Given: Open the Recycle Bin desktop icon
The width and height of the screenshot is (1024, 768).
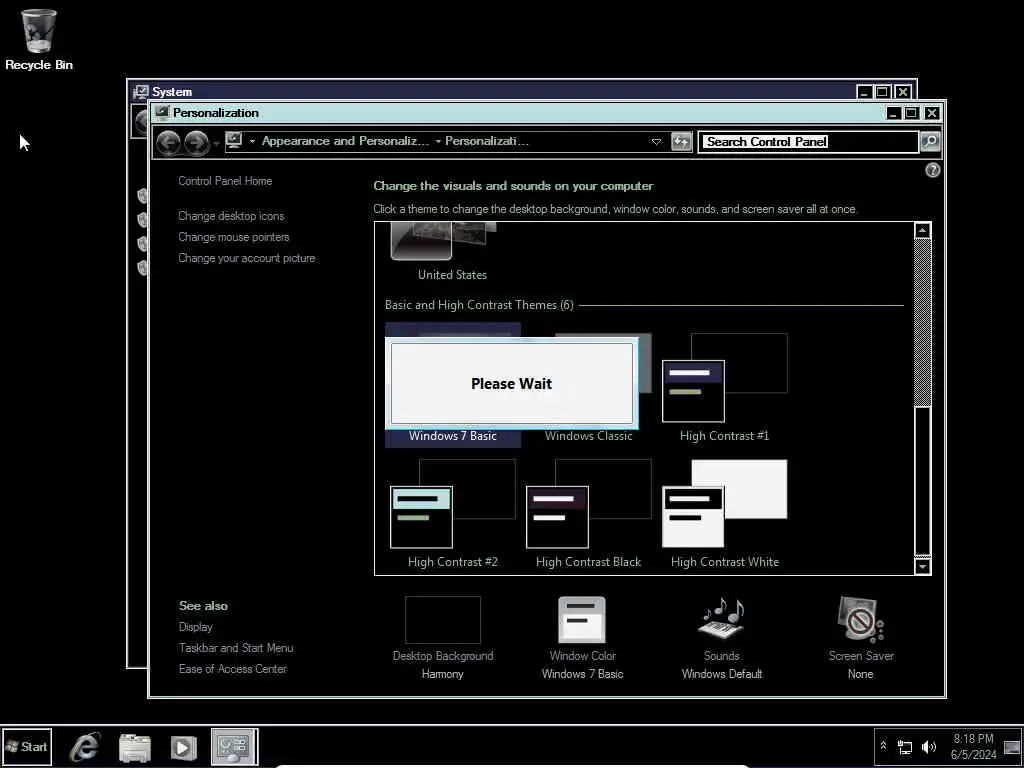Looking at the screenshot, I should pos(39,39).
